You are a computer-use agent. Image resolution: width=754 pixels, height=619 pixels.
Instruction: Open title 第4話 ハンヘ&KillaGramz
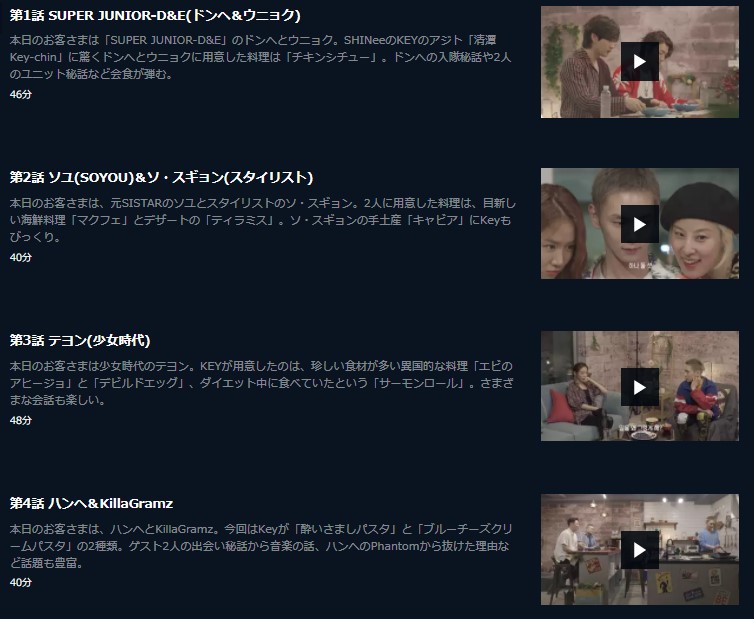coord(91,503)
